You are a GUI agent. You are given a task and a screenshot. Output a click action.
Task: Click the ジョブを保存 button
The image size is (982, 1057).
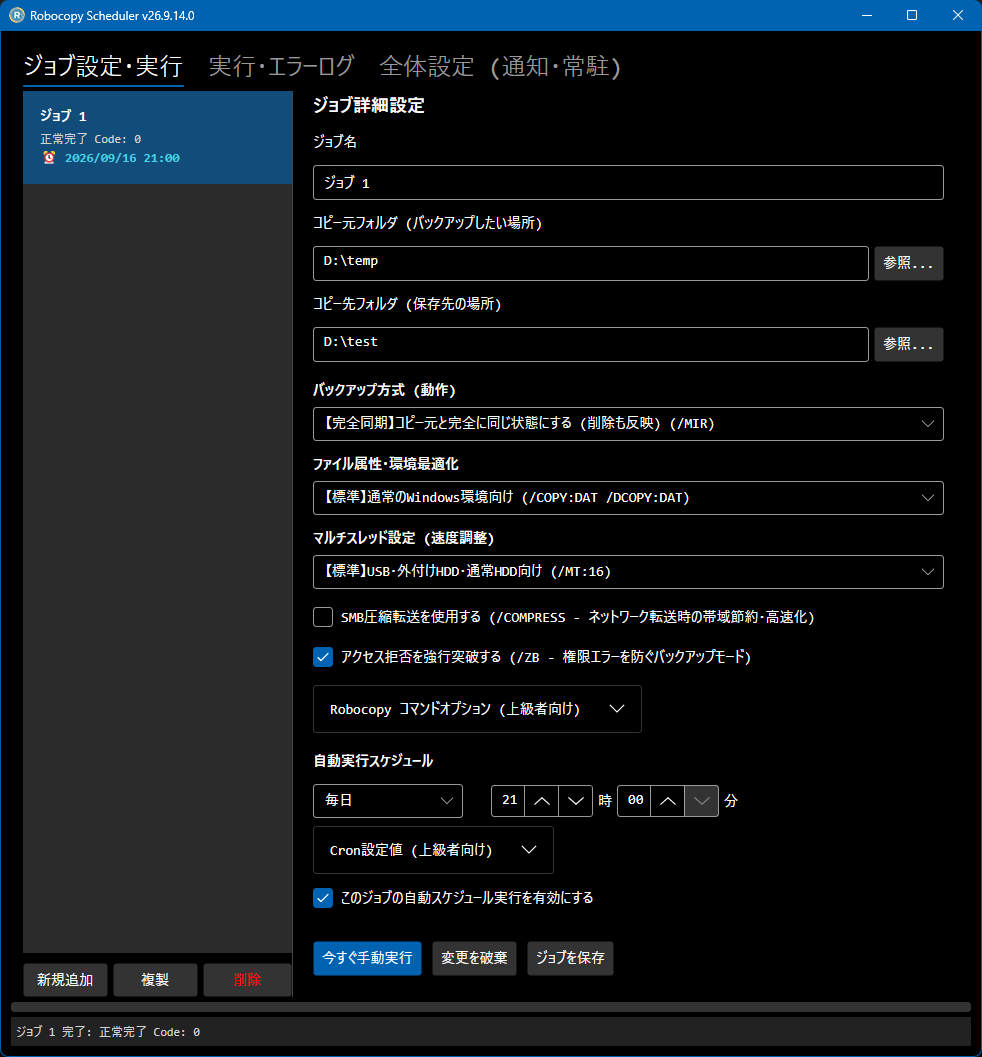tap(570, 959)
